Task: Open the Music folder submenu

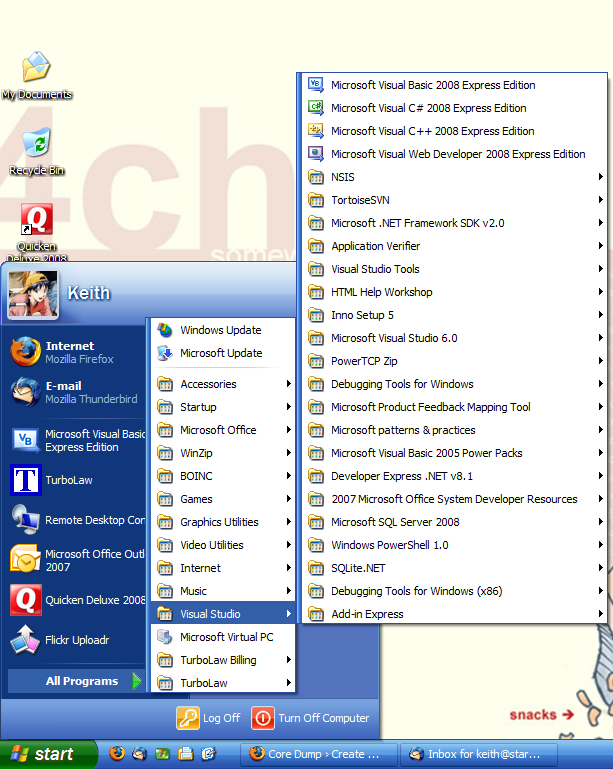Action: (x=223, y=591)
